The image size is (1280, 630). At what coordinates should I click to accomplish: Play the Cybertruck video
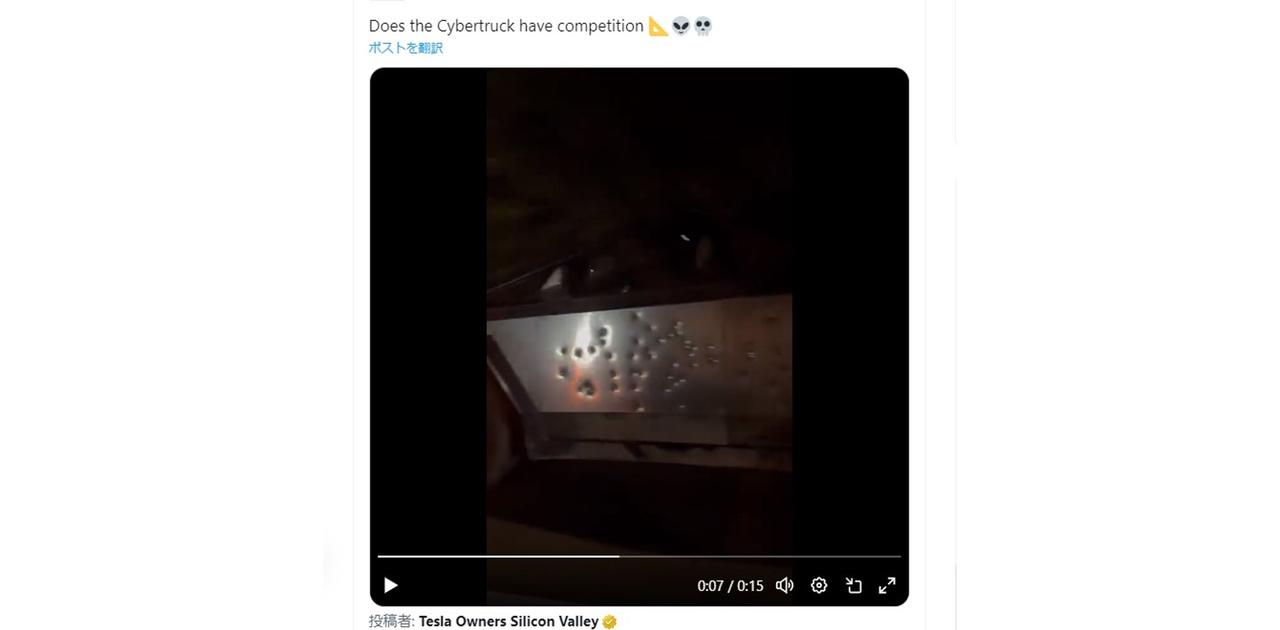click(391, 585)
